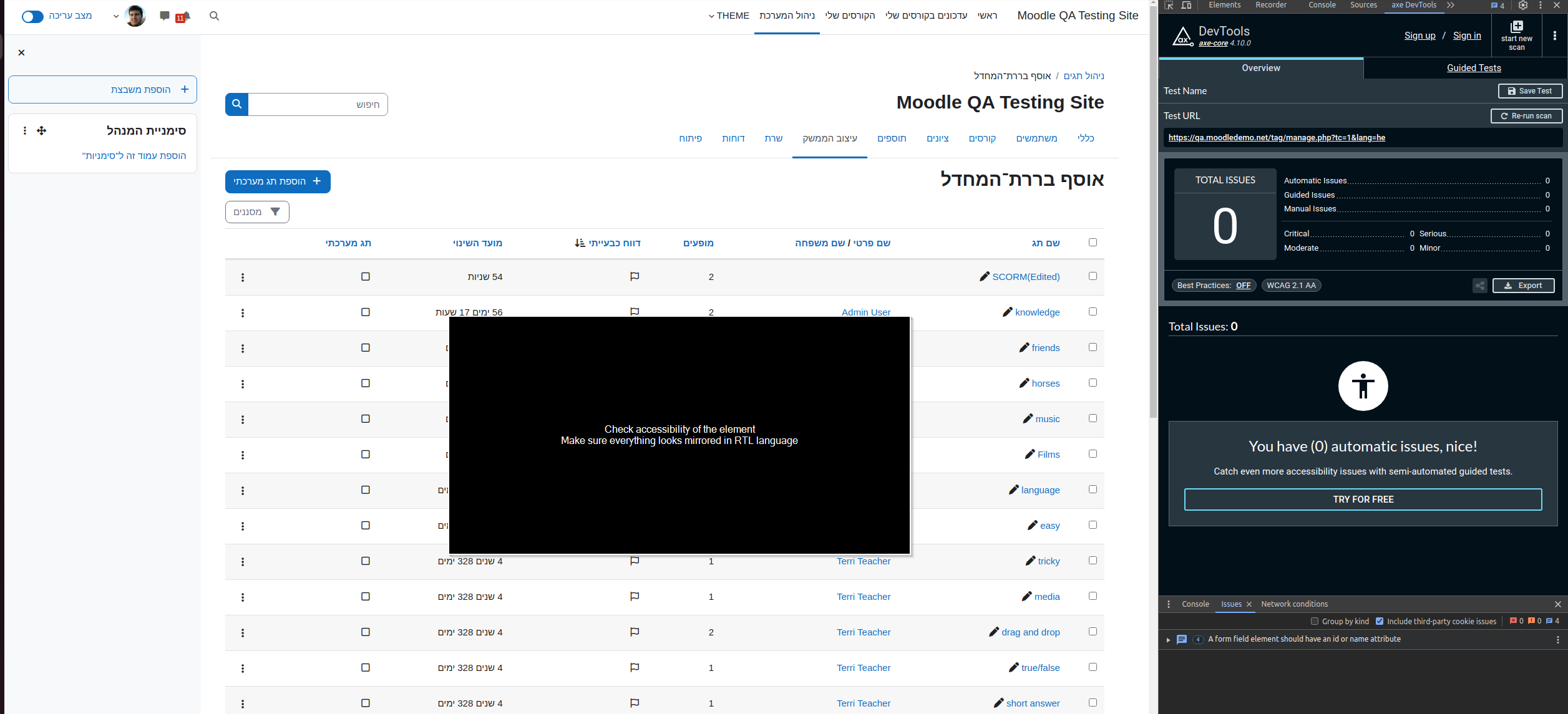Check the select-all checkbox in the table header
The image size is (1568, 714).
[1093, 242]
